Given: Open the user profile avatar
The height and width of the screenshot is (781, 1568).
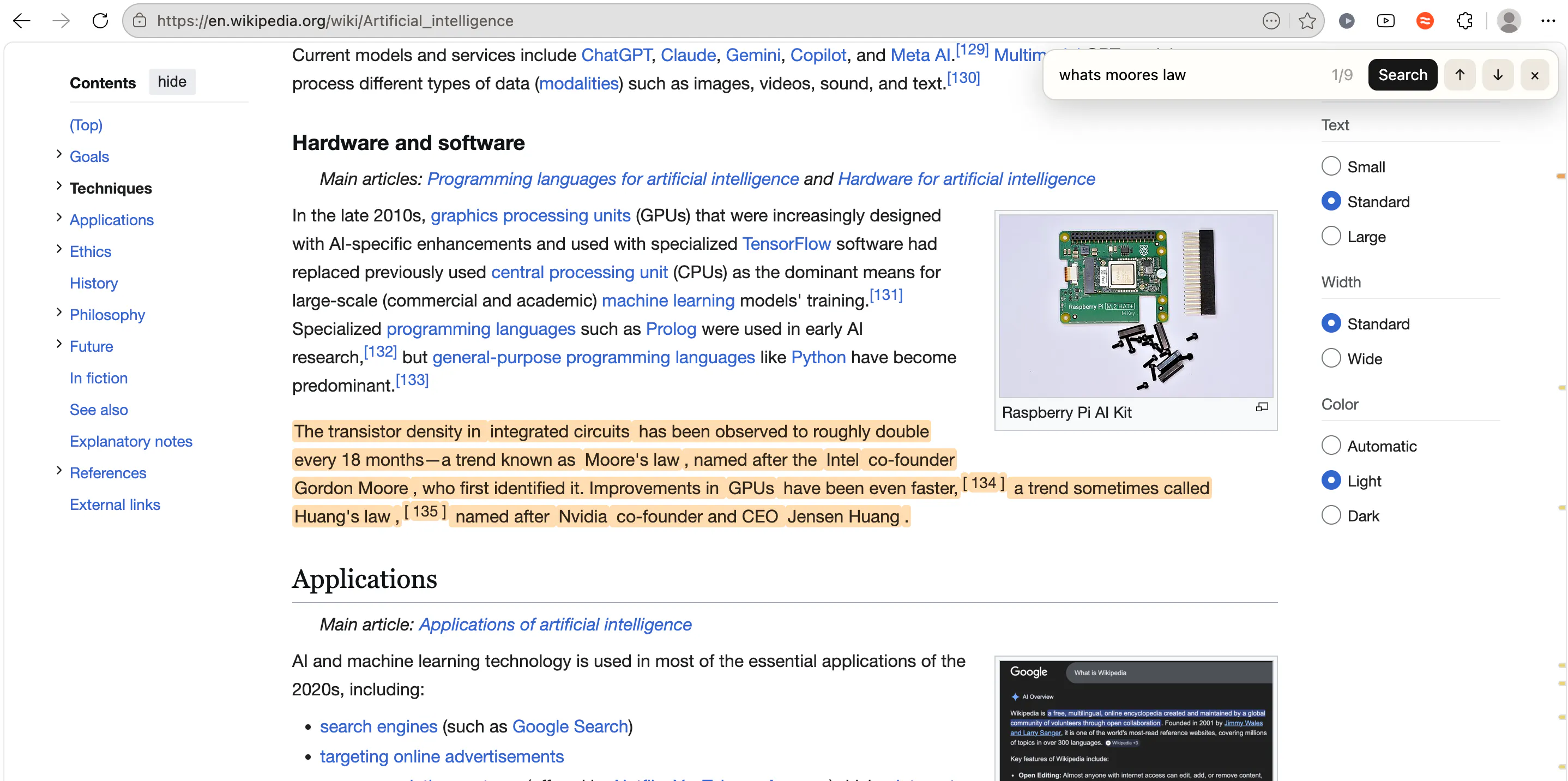Looking at the screenshot, I should (1509, 21).
